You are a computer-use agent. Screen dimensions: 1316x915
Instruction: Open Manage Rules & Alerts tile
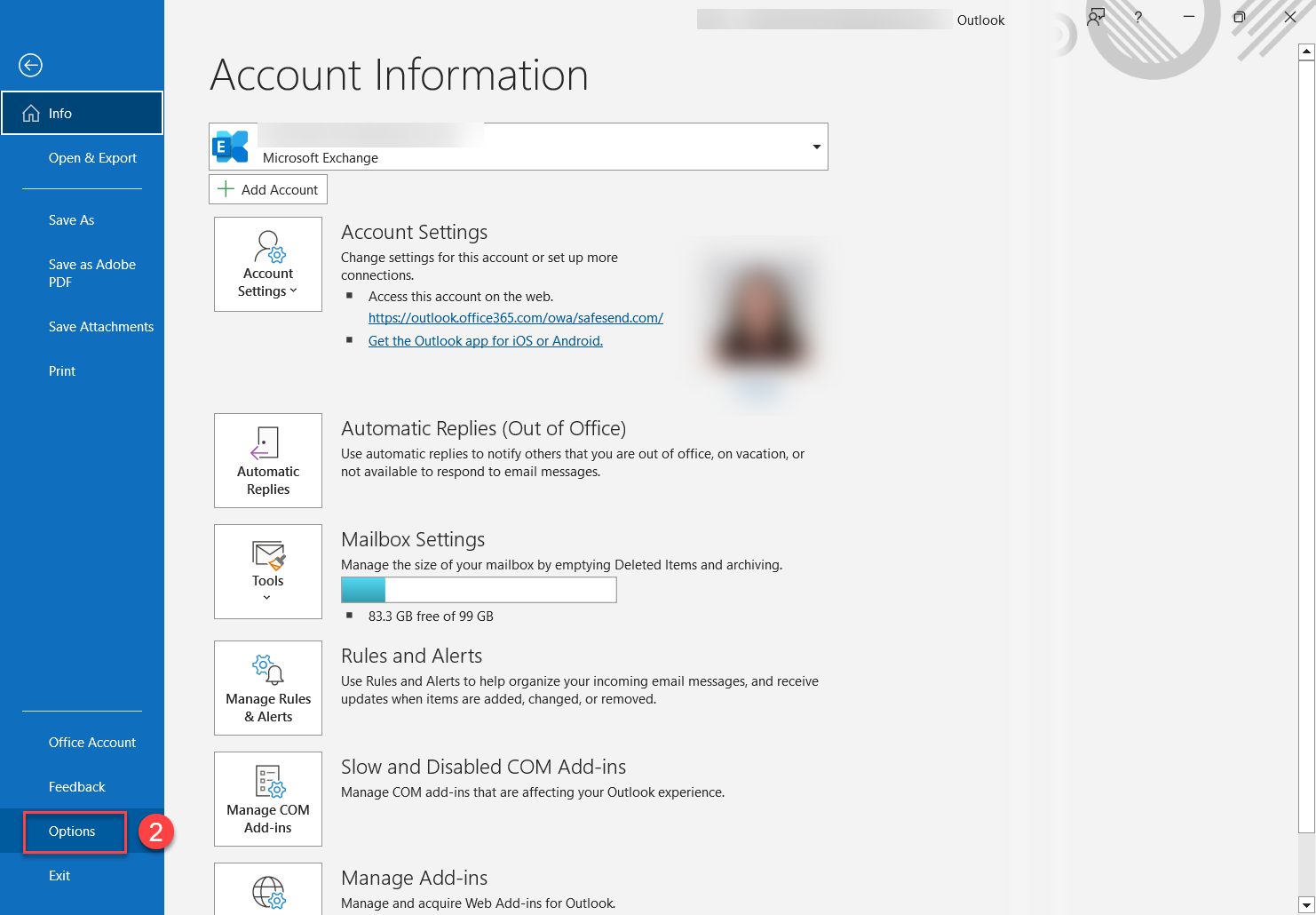pyautogui.click(x=268, y=688)
